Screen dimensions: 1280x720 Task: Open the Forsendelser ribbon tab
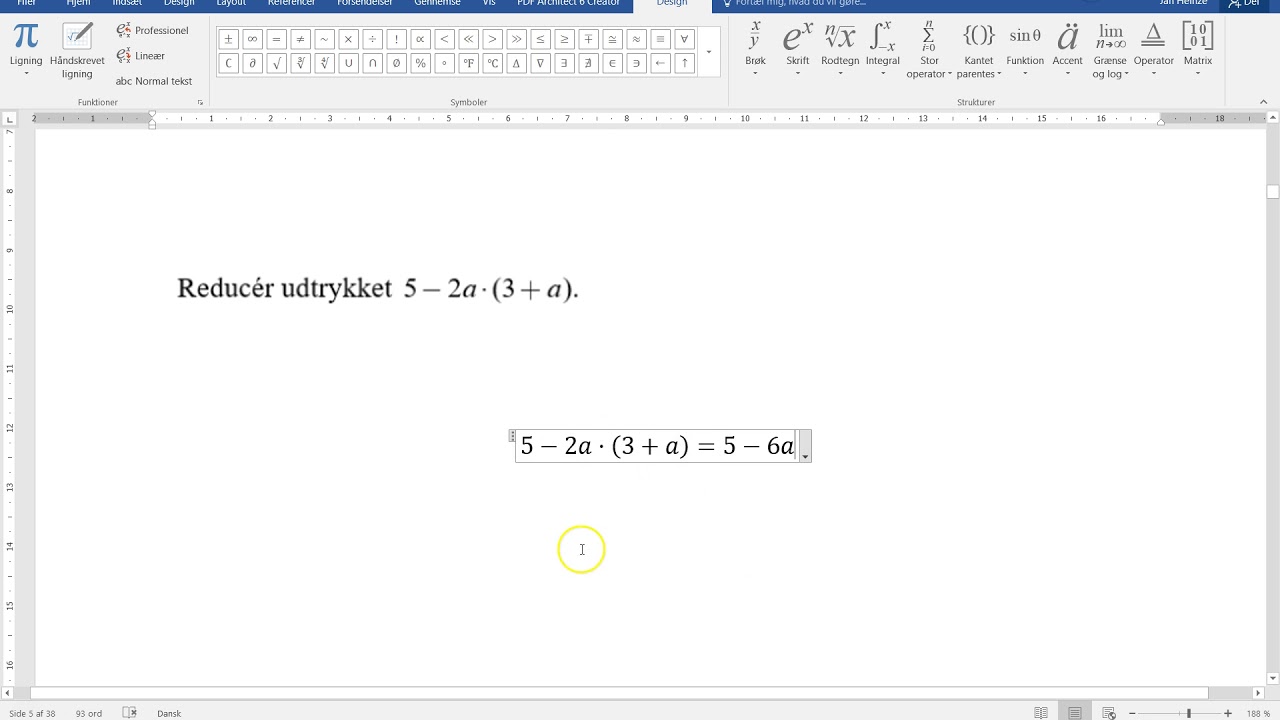pyautogui.click(x=365, y=4)
